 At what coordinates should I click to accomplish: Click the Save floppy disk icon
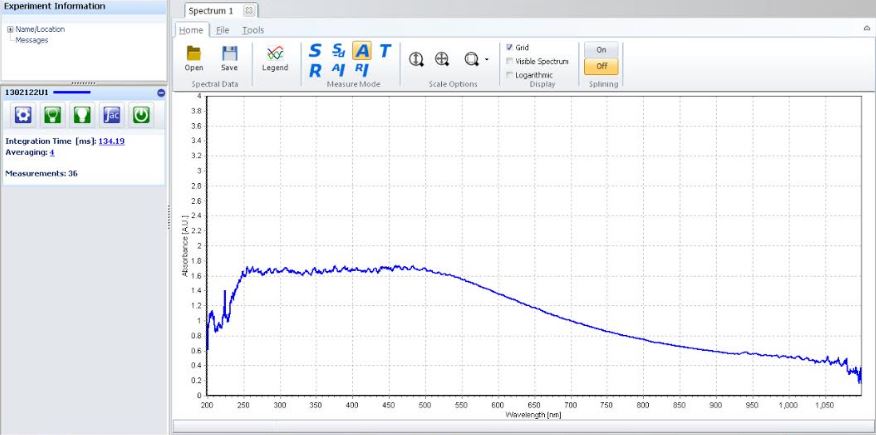[229, 54]
